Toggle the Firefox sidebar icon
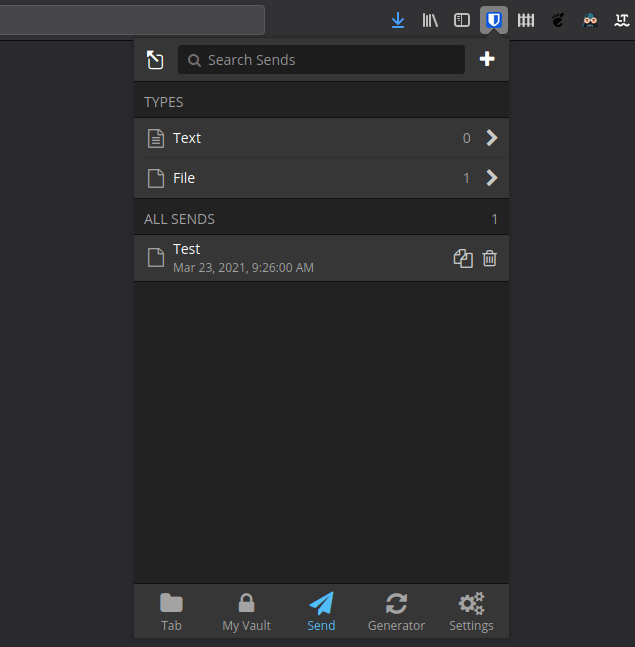 point(462,20)
